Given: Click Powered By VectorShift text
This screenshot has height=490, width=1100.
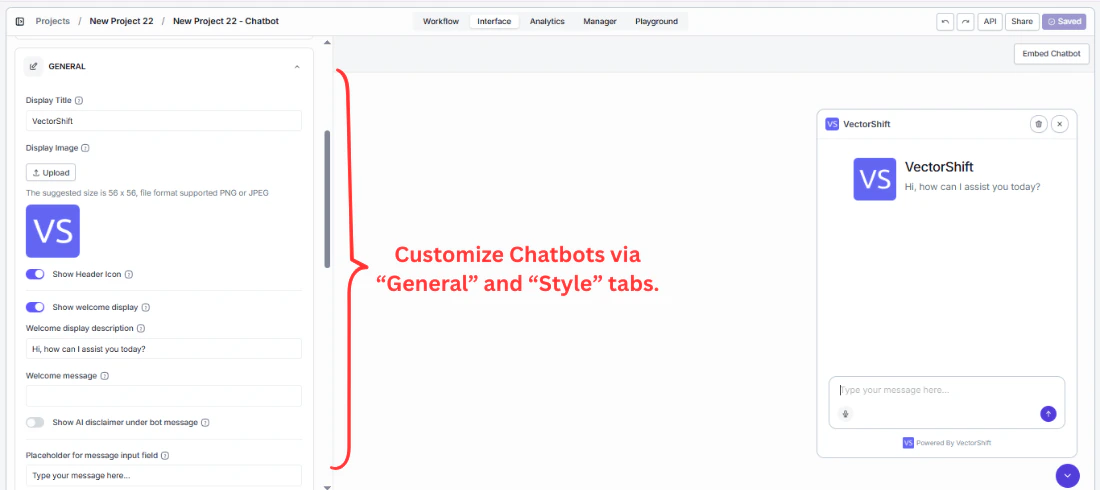Looking at the screenshot, I should [953, 443].
